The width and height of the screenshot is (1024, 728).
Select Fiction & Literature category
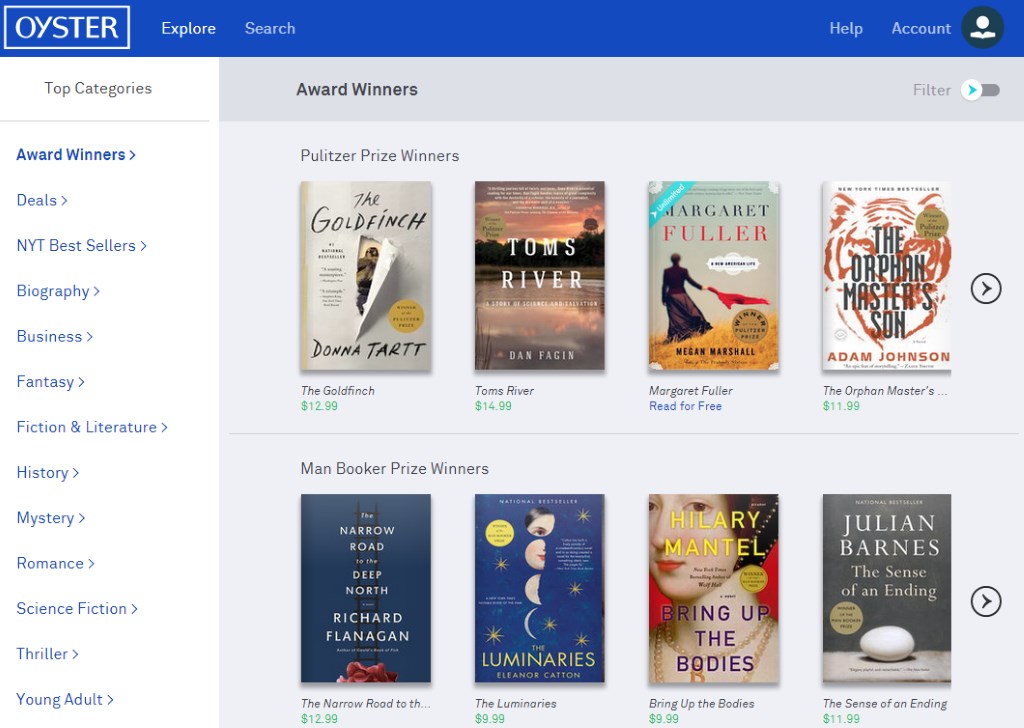(92, 427)
